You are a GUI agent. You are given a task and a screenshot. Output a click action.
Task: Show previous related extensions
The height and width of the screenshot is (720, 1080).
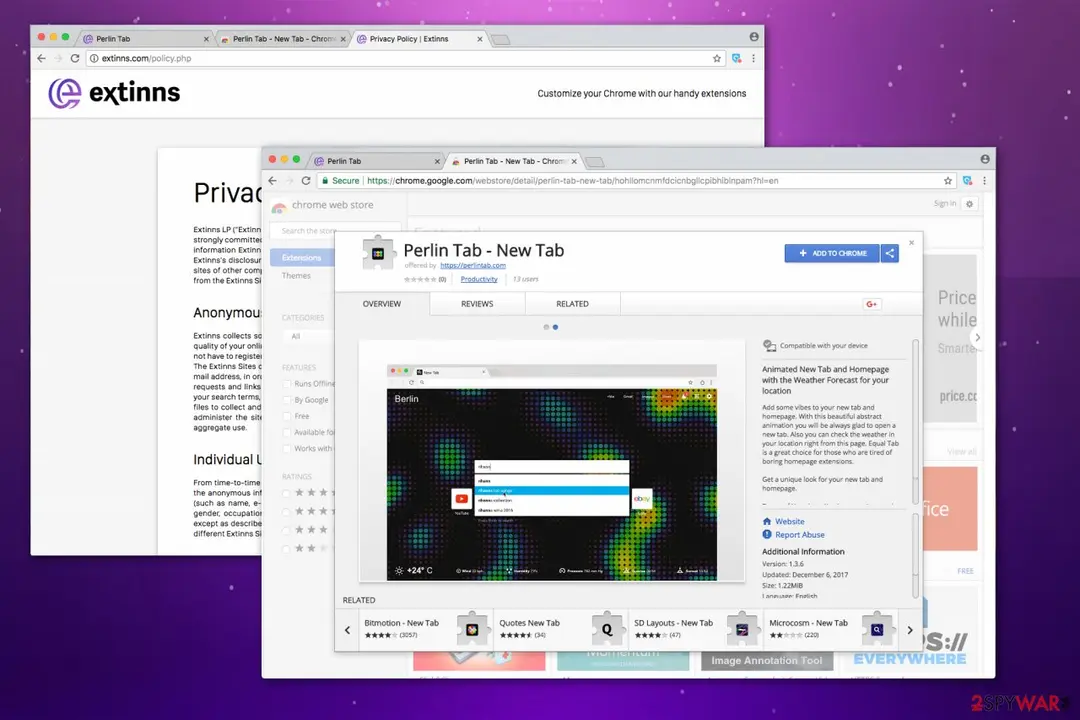[347, 630]
